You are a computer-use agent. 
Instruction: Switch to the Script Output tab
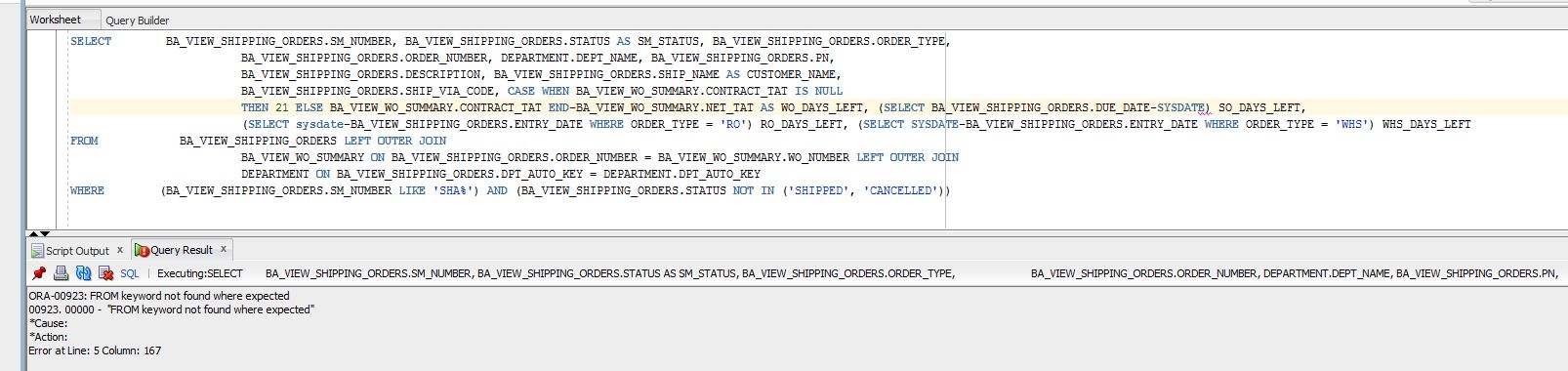pyautogui.click(x=77, y=251)
